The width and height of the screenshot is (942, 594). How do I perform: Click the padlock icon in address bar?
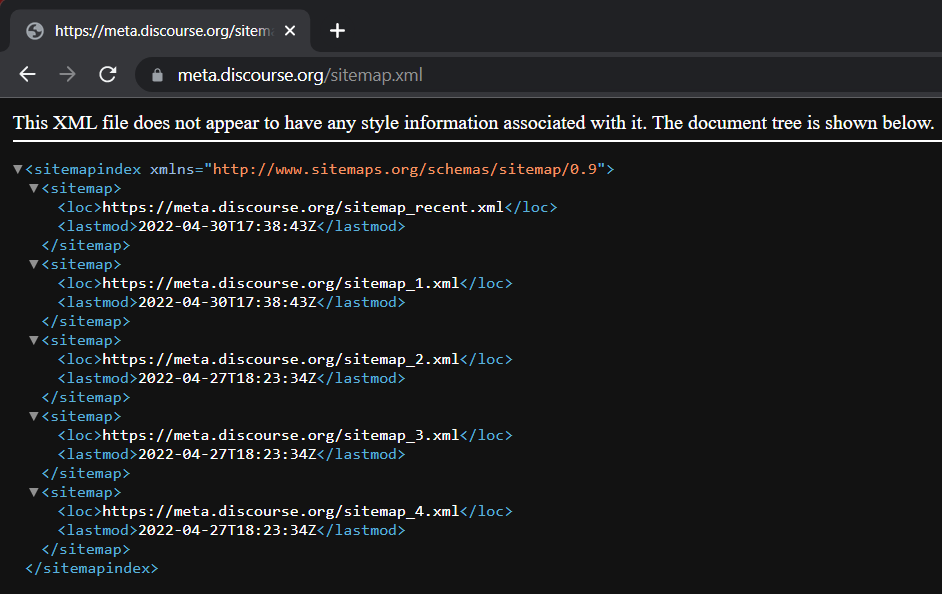click(x=156, y=74)
